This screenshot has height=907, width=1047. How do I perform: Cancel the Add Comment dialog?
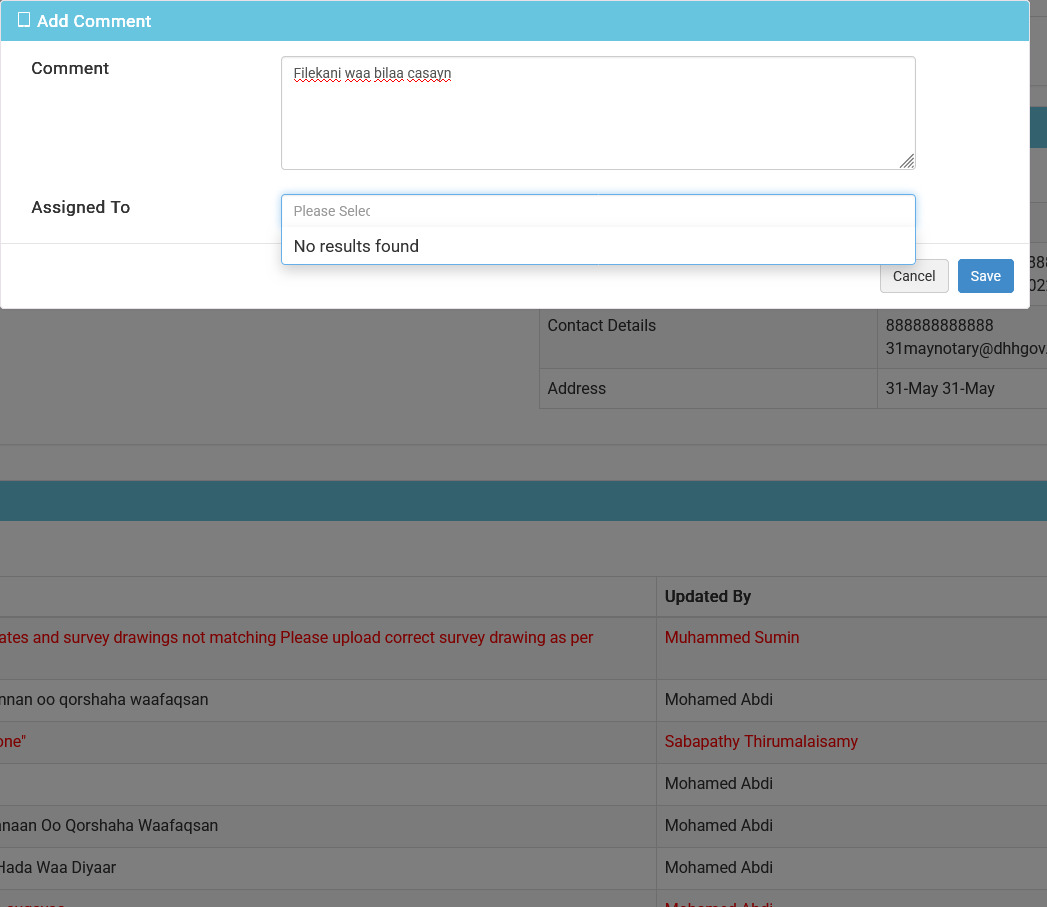(913, 276)
